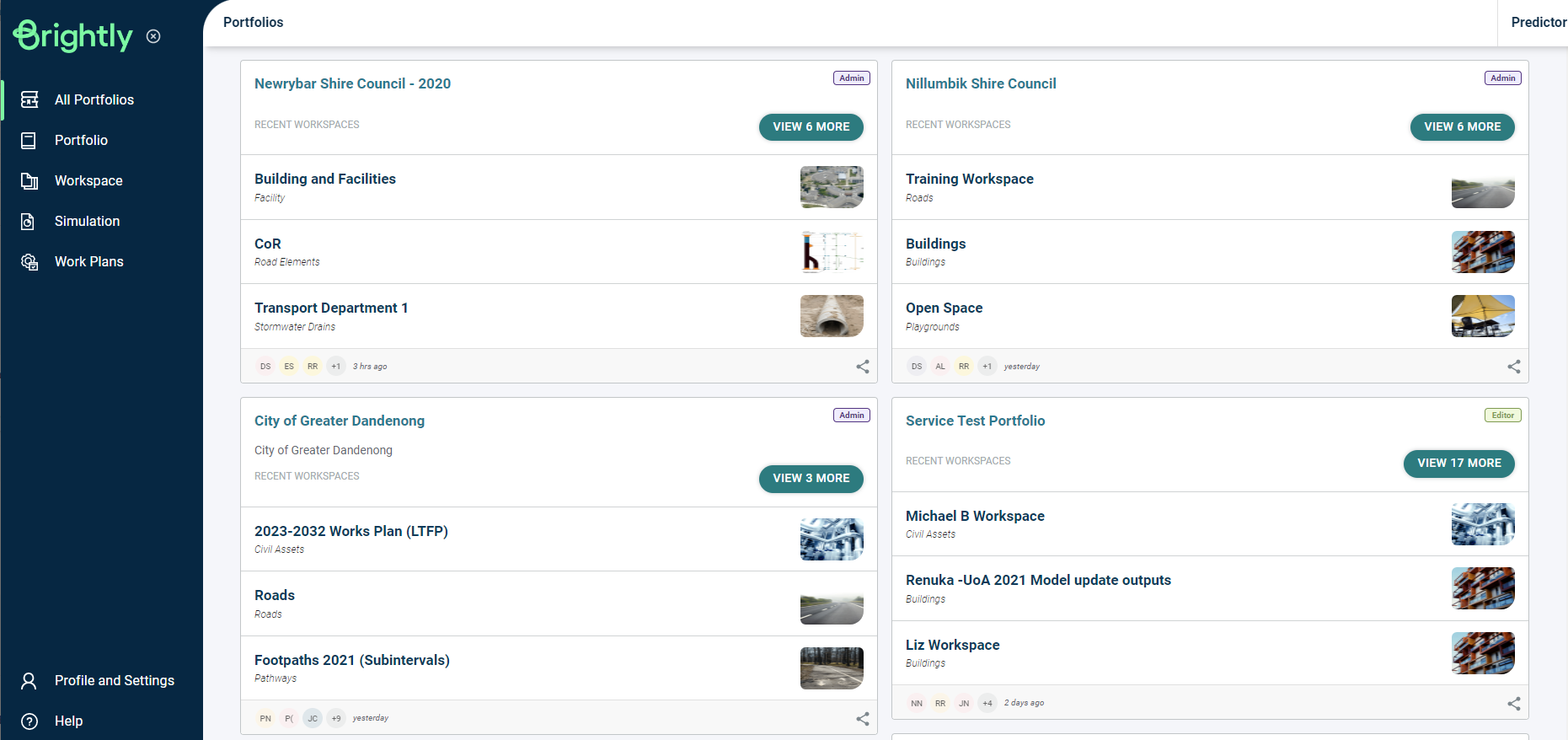The width and height of the screenshot is (1568, 740).
Task: Open 2023-2032 Works Plan (LTFP) workspace
Action: coord(559,539)
